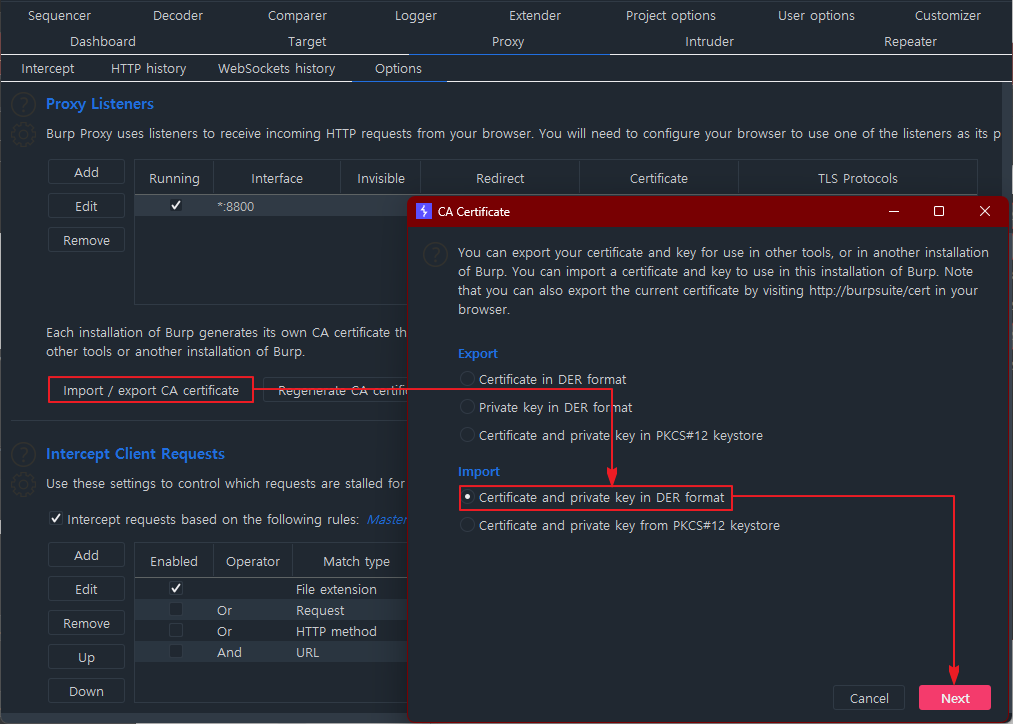
Task: Open help for Proxy Listeners section
Action: [x=23, y=104]
